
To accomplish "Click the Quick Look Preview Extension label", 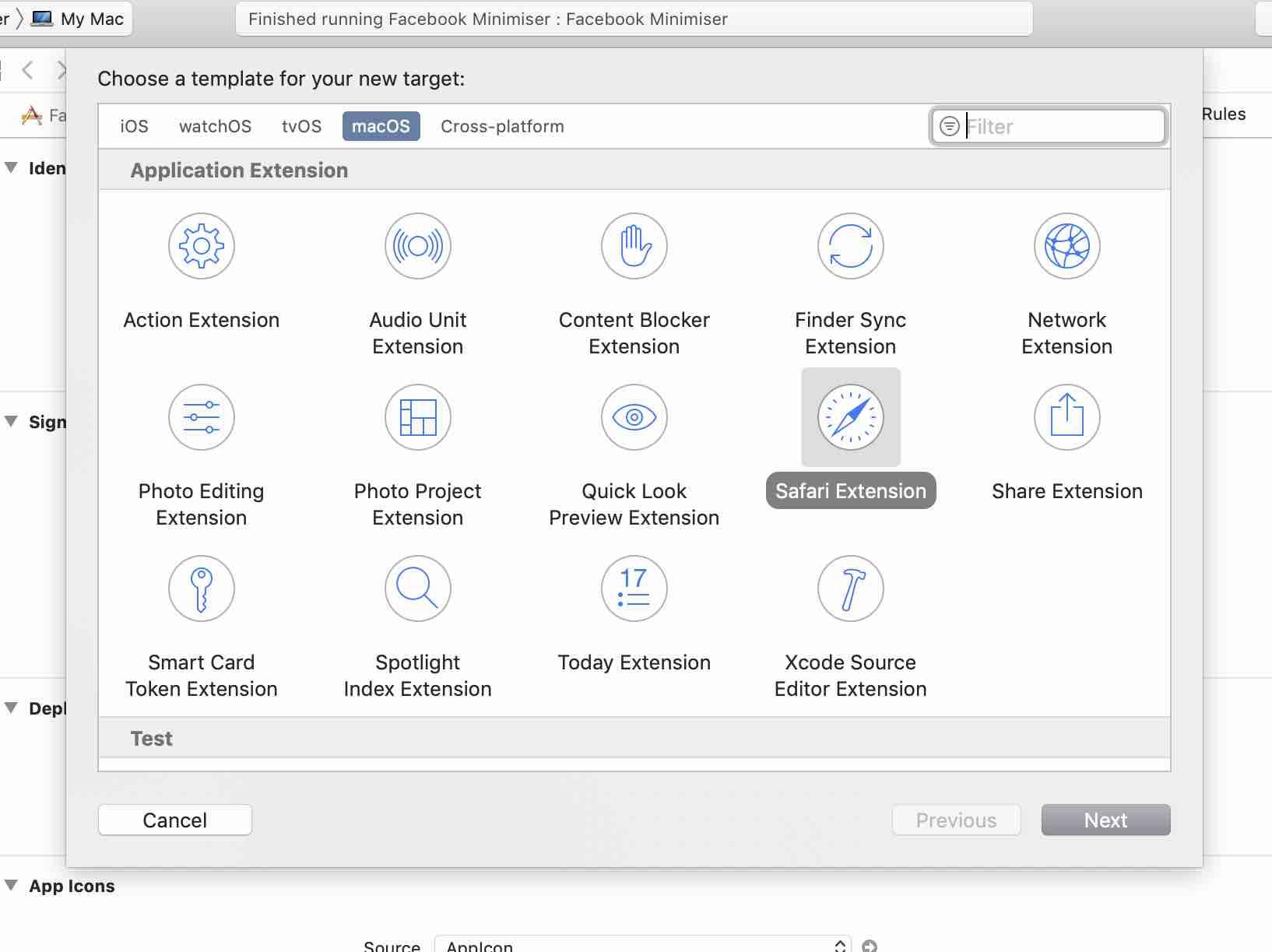I will pyautogui.click(x=634, y=504).
